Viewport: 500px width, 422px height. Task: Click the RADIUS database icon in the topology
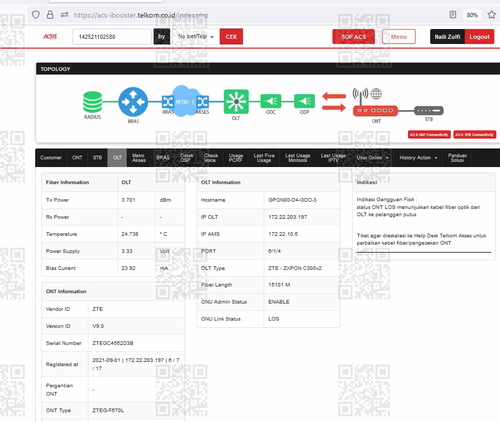tap(92, 102)
